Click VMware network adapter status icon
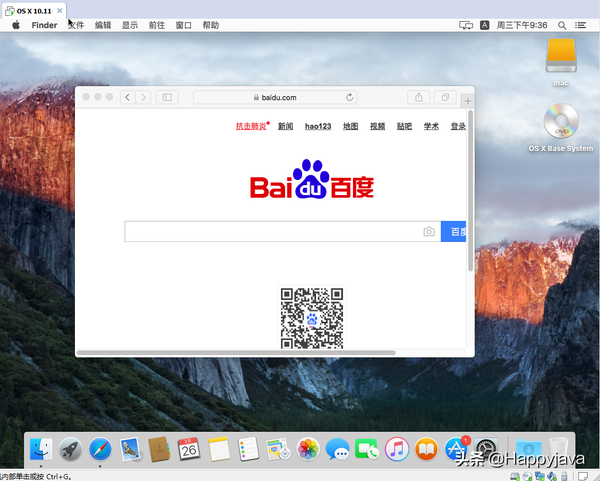The height and width of the screenshot is (481, 600). [540, 476]
